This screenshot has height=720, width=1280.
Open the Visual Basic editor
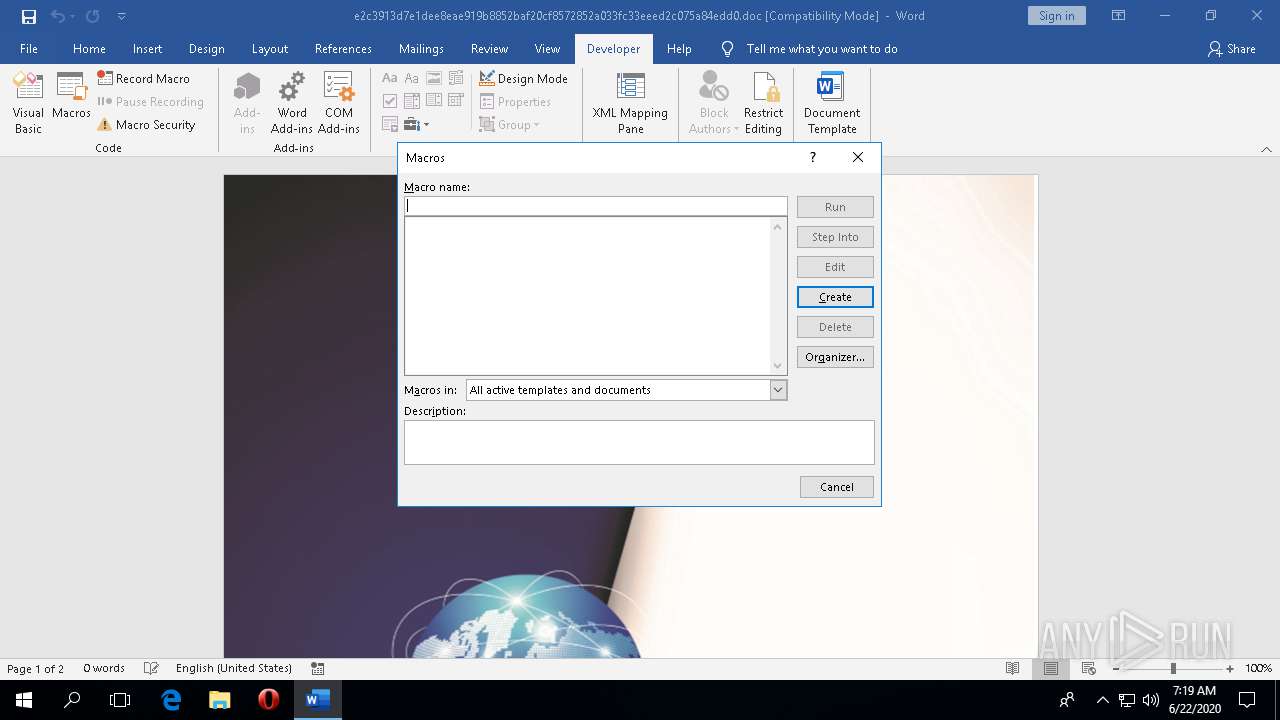pyautogui.click(x=28, y=103)
